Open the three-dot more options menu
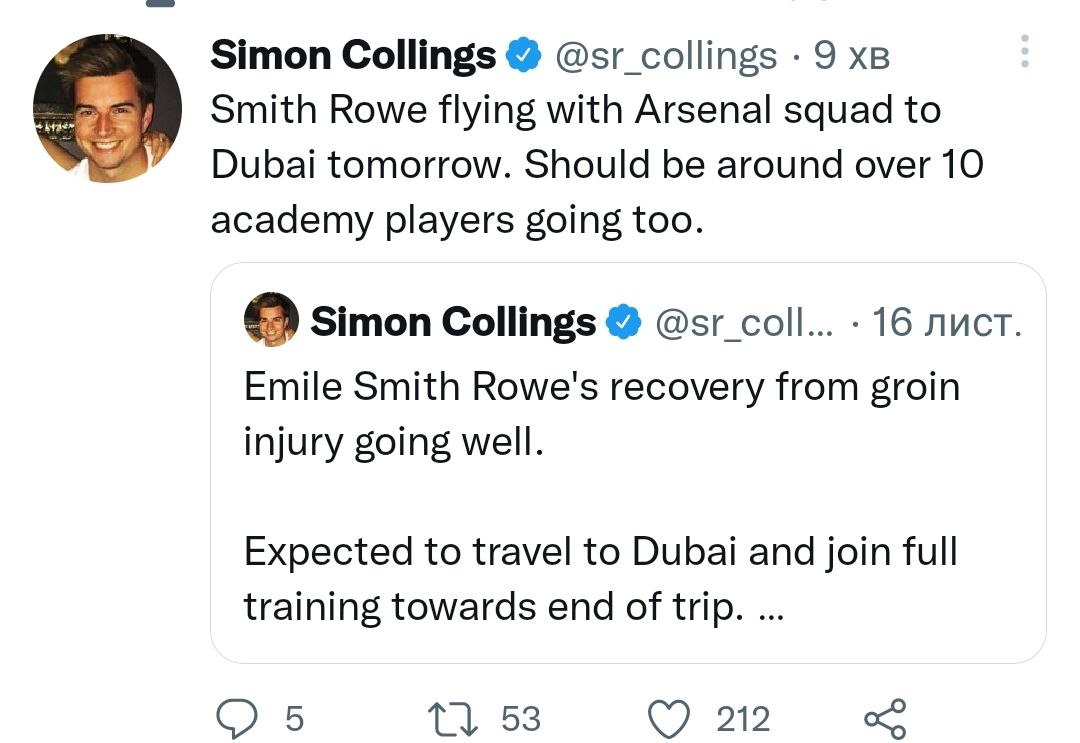The height and width of the screenshot is (743, 1080). point(1024,52)
